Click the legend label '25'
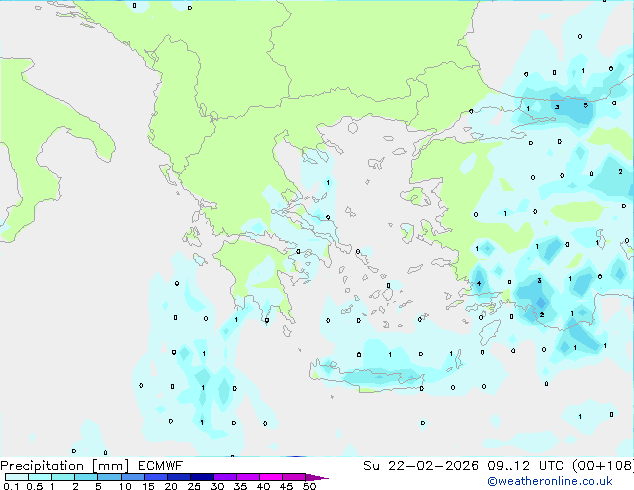Viewport: 634px width, 490px height. point(194,486)
